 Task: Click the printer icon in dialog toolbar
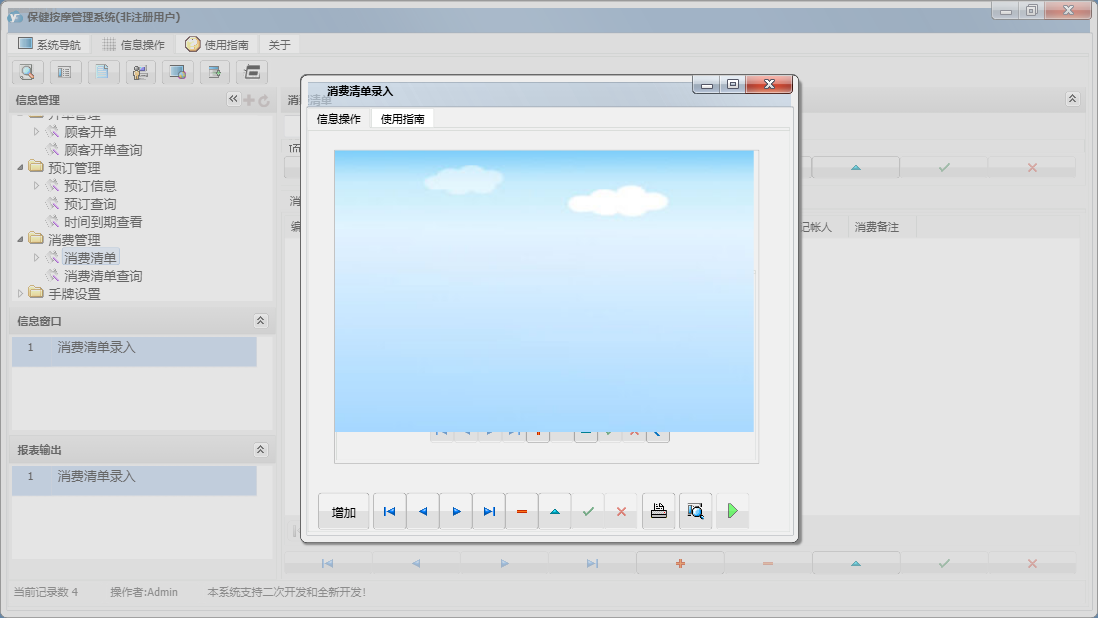[x=658, y=511]
